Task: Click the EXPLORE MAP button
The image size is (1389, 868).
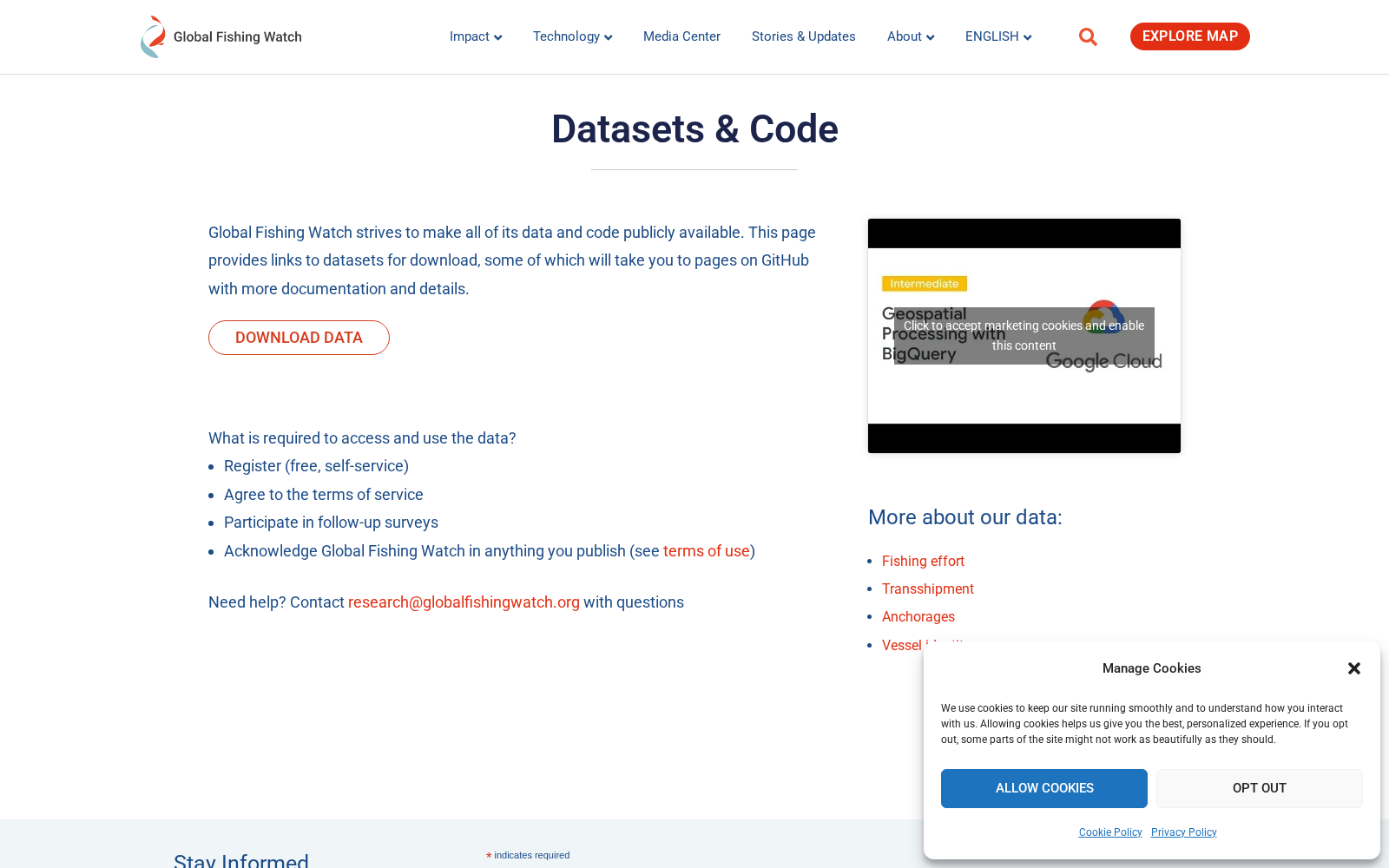Action: pyautogui.click(x=1190, y=36)
